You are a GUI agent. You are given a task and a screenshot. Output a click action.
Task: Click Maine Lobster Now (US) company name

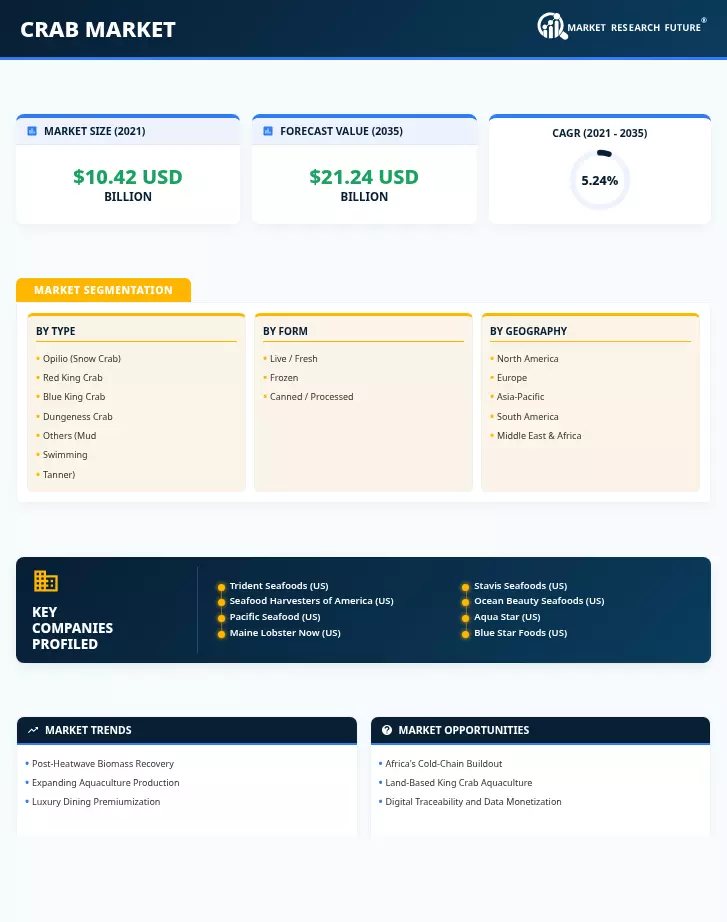[285, 633]
